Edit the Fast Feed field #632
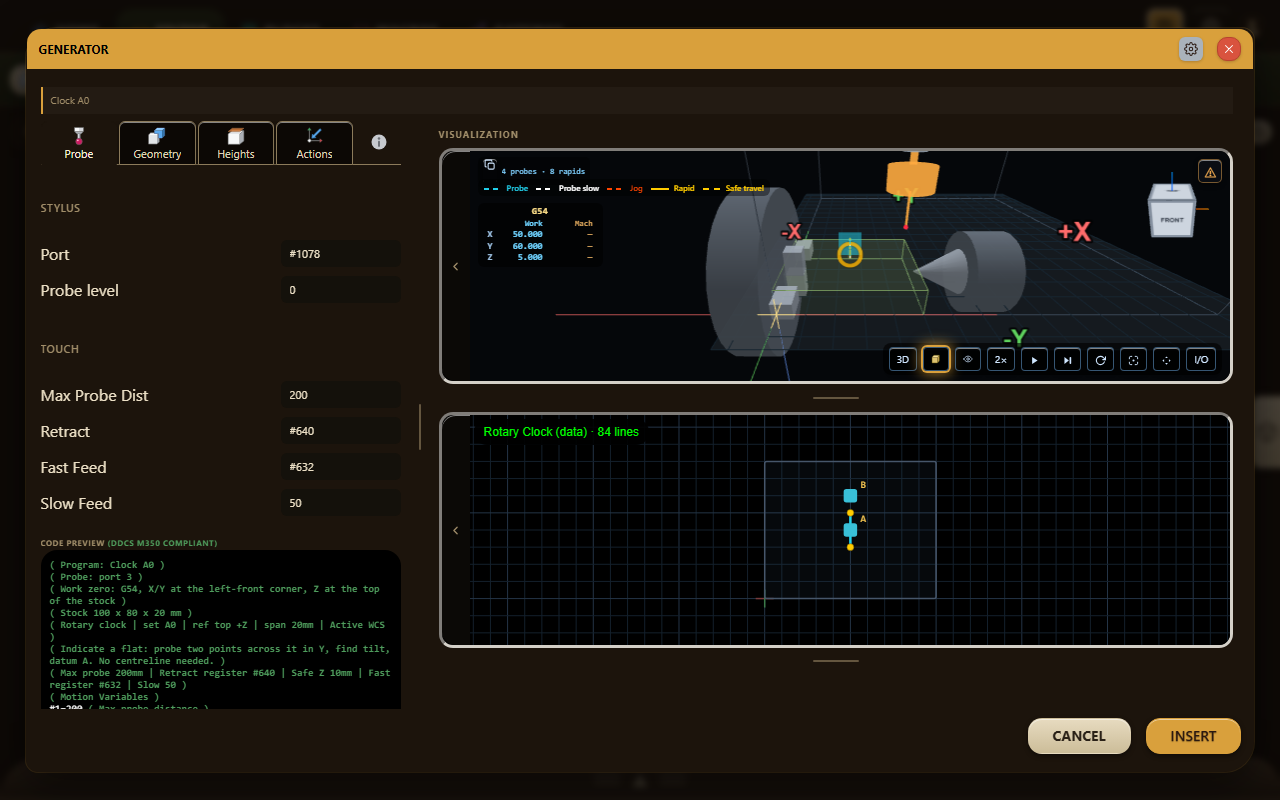 pos(342,467)
